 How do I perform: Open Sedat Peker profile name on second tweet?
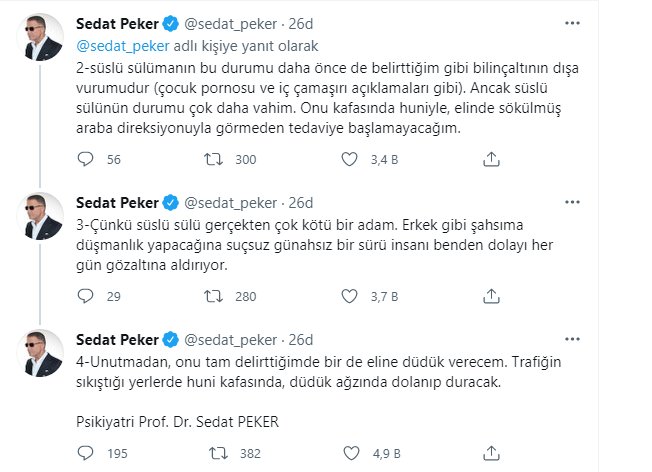point(117,203)
